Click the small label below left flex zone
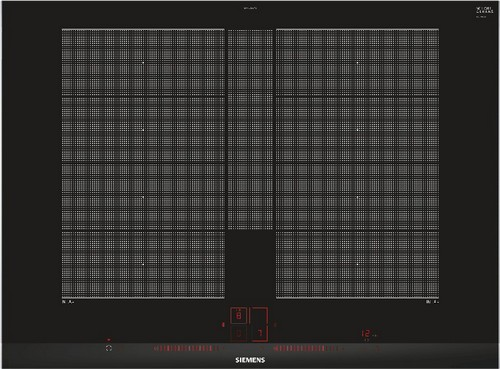The height and width of the screenshot is (369, 500). coord(68,302)
